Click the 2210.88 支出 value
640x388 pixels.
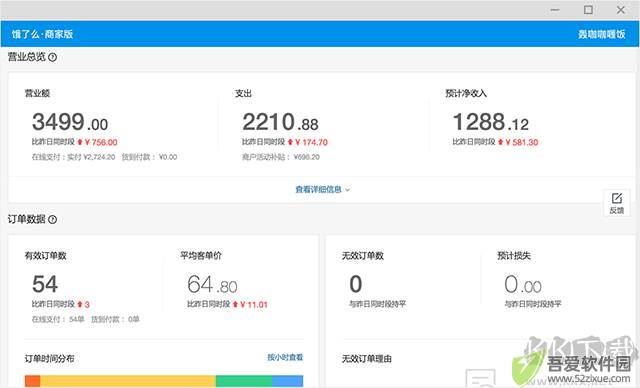[x=280, y=122]
